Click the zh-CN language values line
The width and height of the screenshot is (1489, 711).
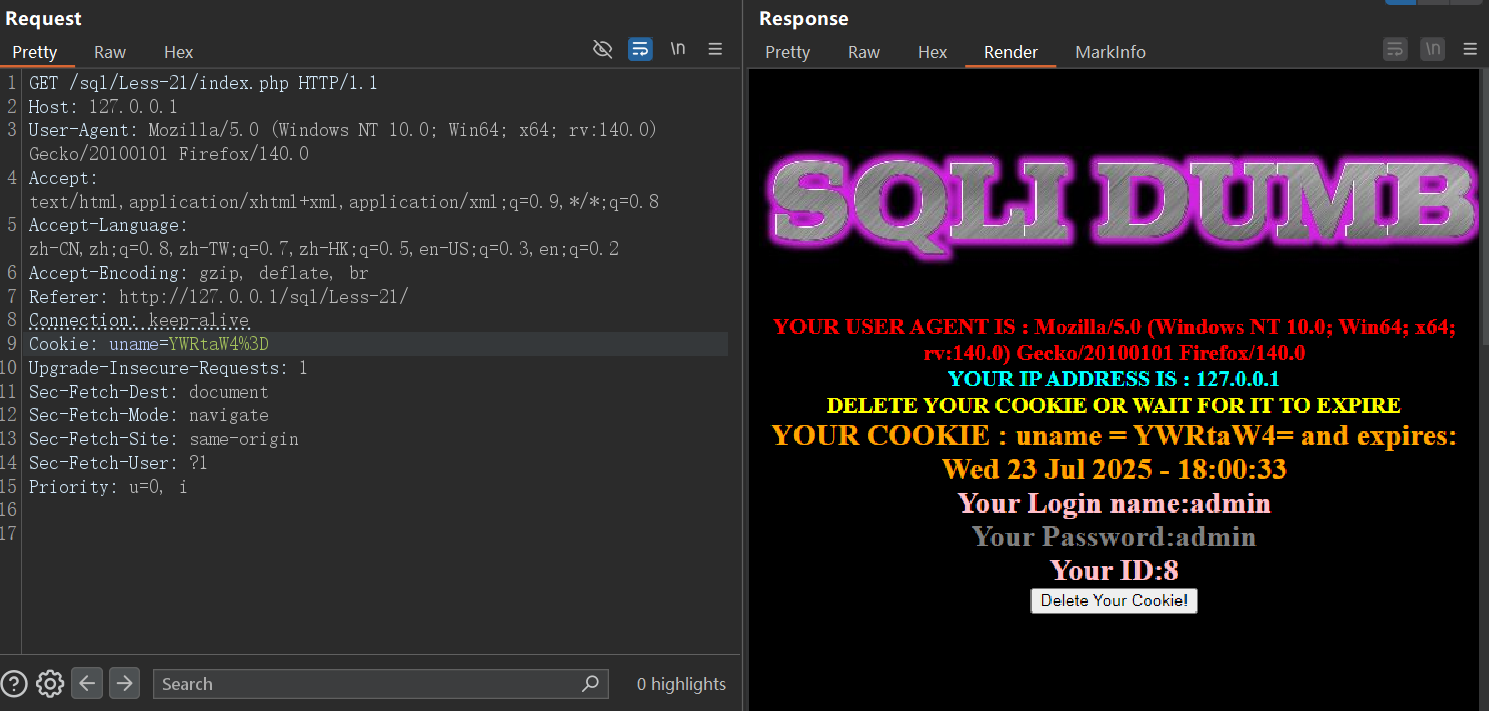pos(323,249)
